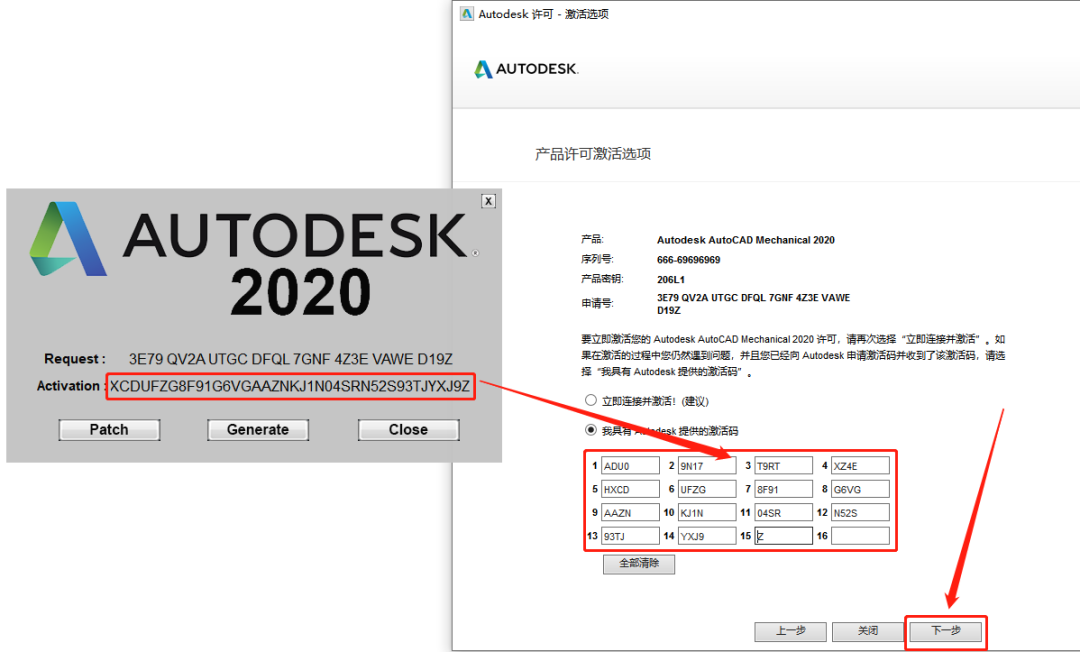Click product key value 206L1
Image resolution: width=1080 pixels, height=652 pixels.
tap(670, 280)
